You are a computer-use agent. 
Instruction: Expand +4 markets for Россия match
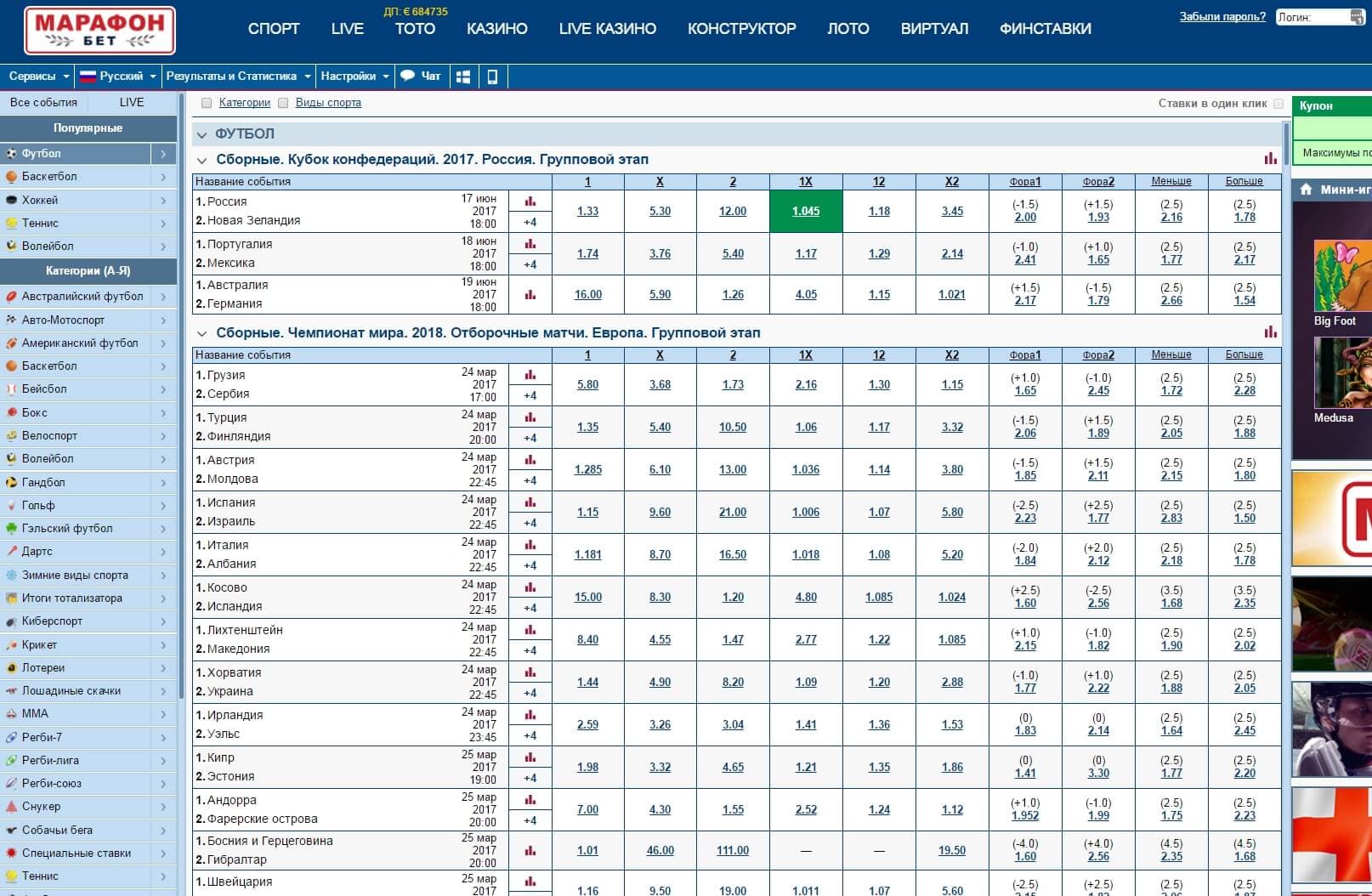tap(530, 222)
